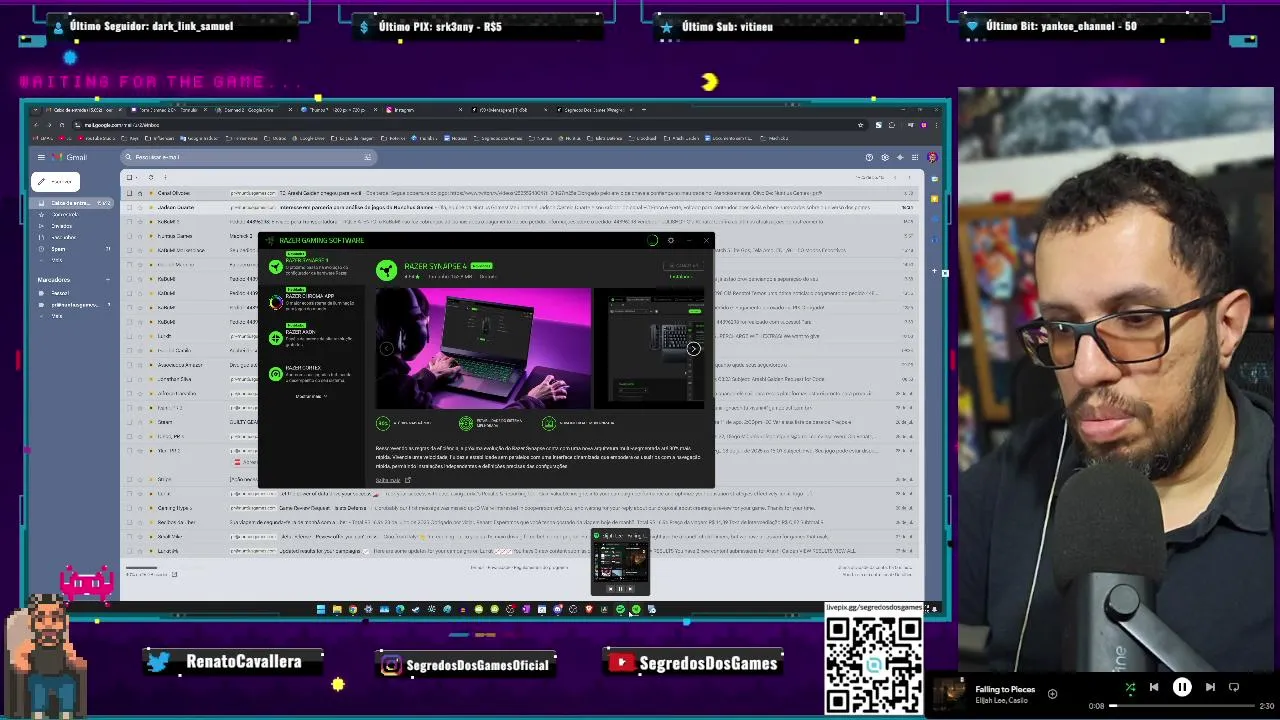Select Razer Axon in the Razer sidebar
1280x720 pixels.
click(x=312, y=336)
